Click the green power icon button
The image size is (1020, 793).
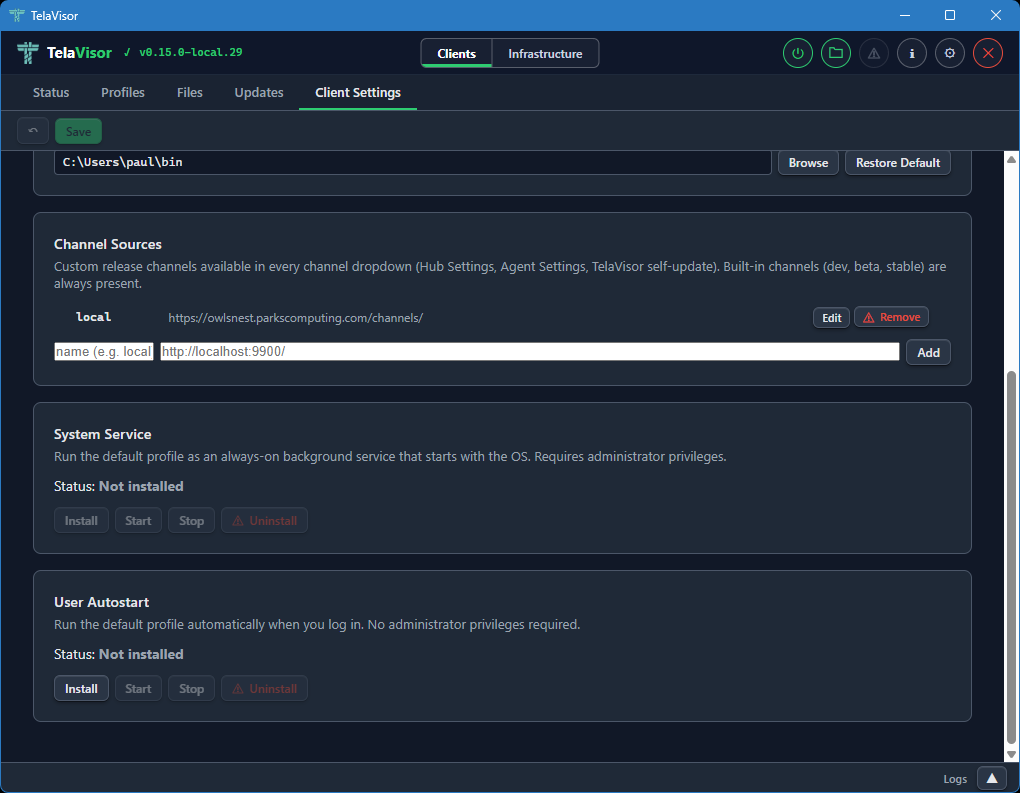798,53
